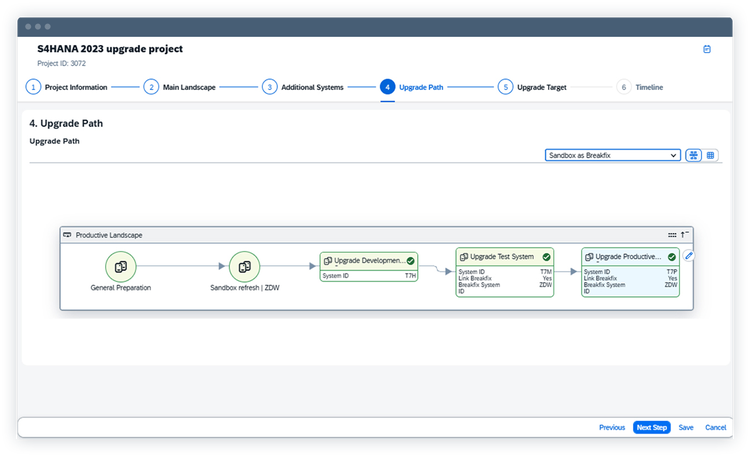The image size is (750, 456).
Task: Select the Upgrade Development system box
Action: [369, 267]
